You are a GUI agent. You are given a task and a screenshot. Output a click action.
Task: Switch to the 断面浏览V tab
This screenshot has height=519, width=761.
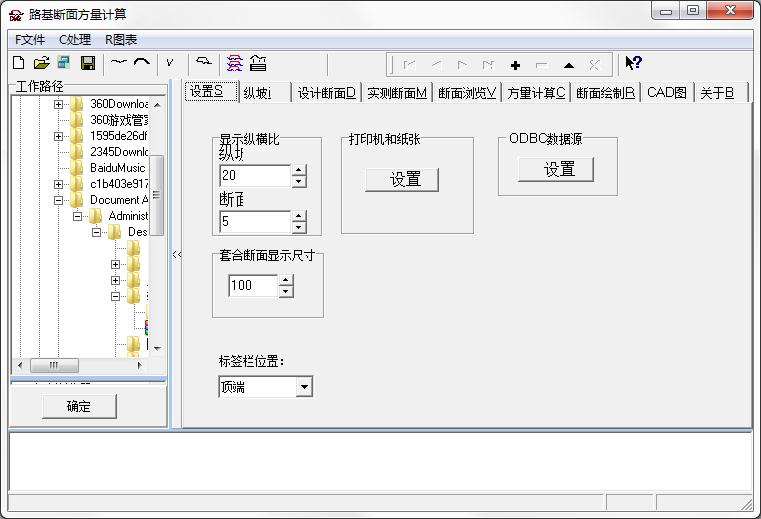click(x=466, y=93)
